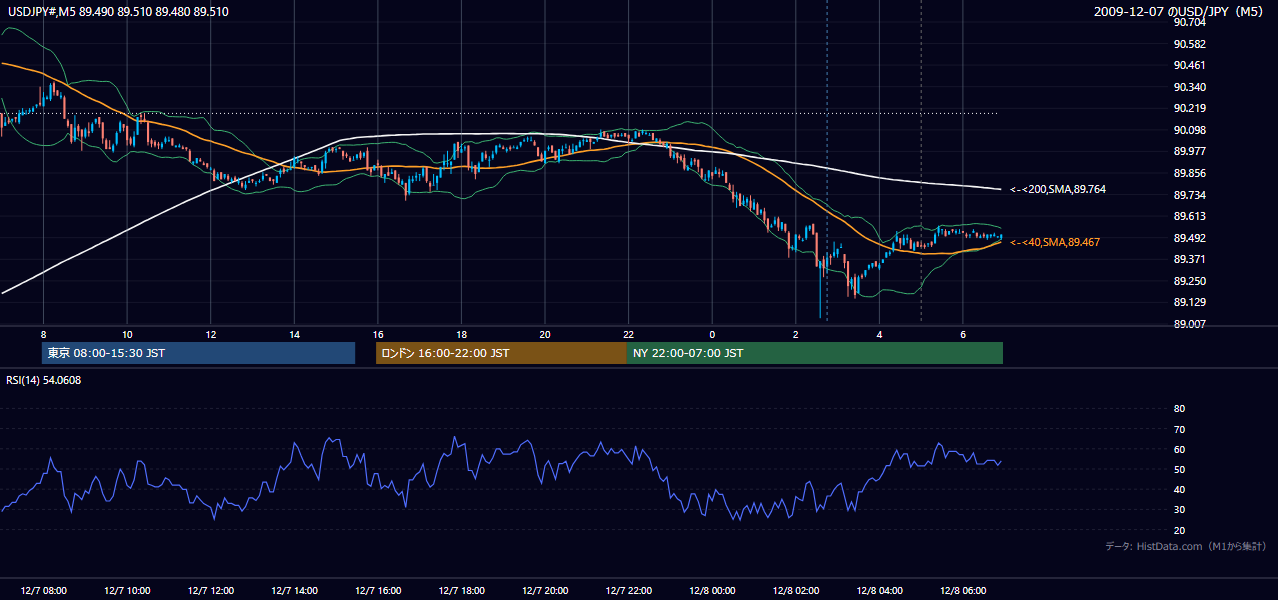
Task: Click hour label 2 under the price chart
Action: (x=795, y=334)
